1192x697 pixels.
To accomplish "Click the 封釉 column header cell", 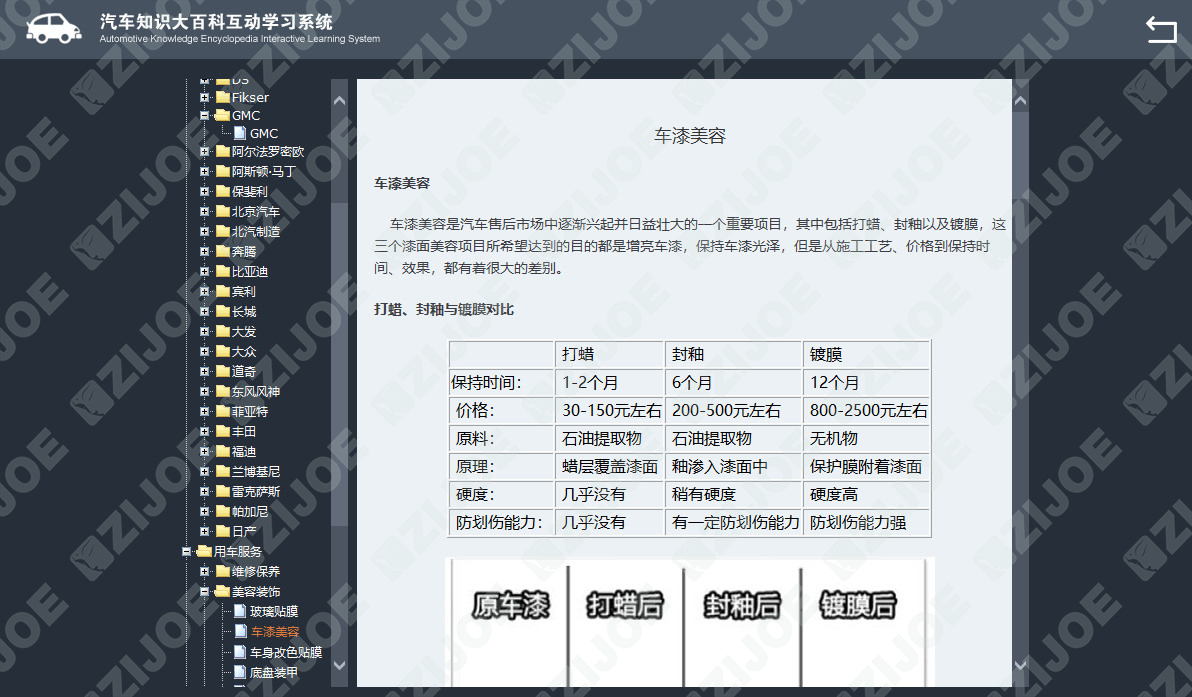I will [733, 354].
